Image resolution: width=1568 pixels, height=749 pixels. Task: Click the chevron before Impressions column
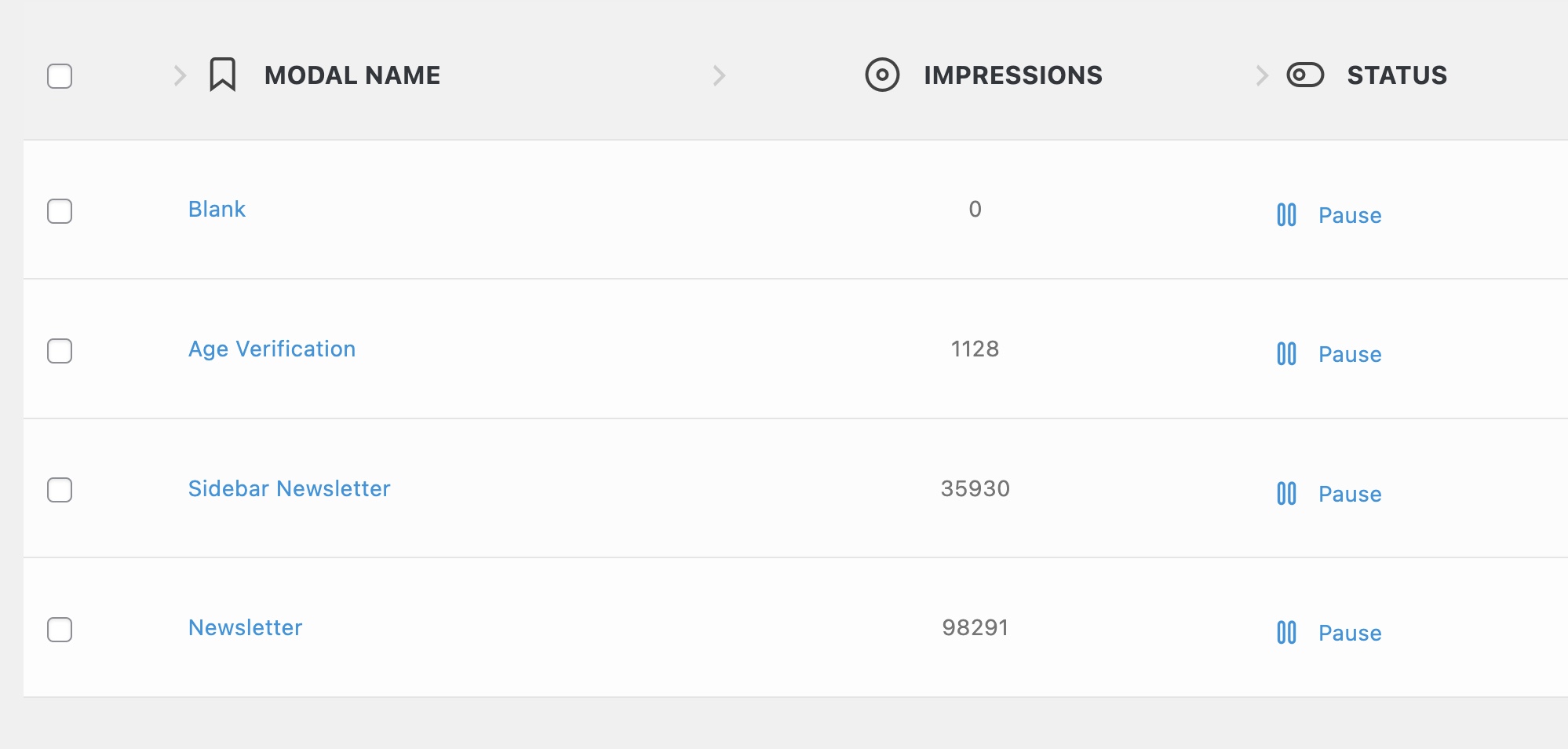[719, 75]
